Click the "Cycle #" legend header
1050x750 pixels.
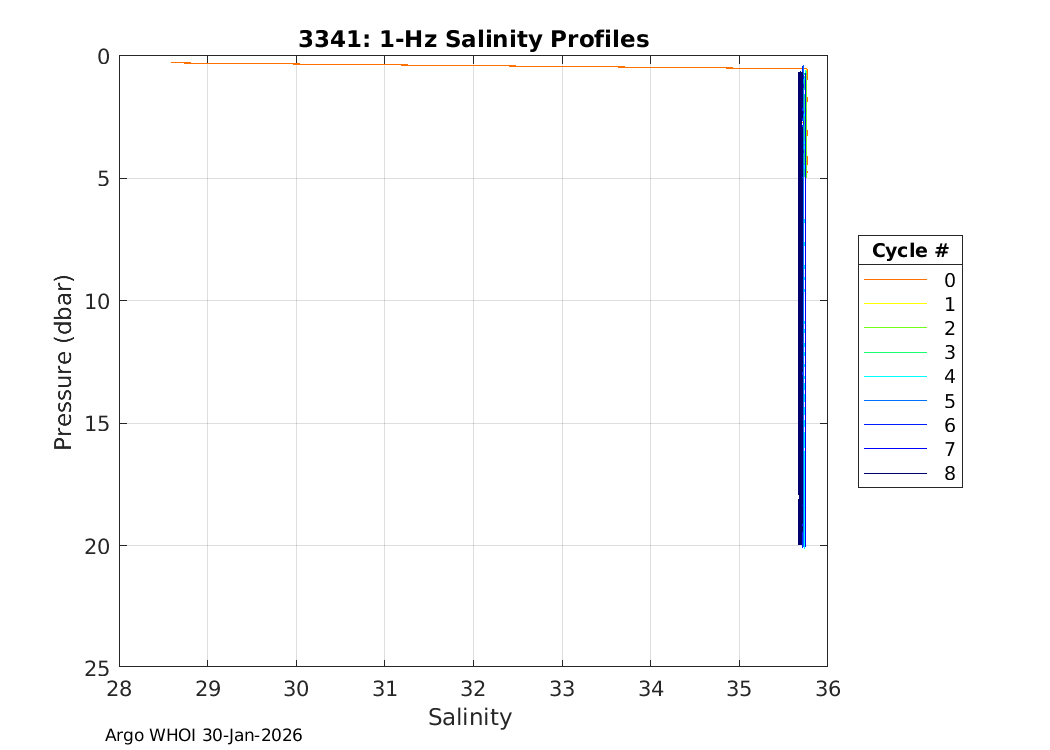(909, 250)
